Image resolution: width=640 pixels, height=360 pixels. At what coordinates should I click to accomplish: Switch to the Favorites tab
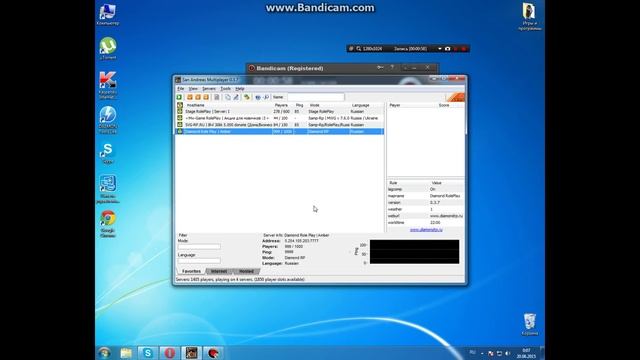coord(191,271)
